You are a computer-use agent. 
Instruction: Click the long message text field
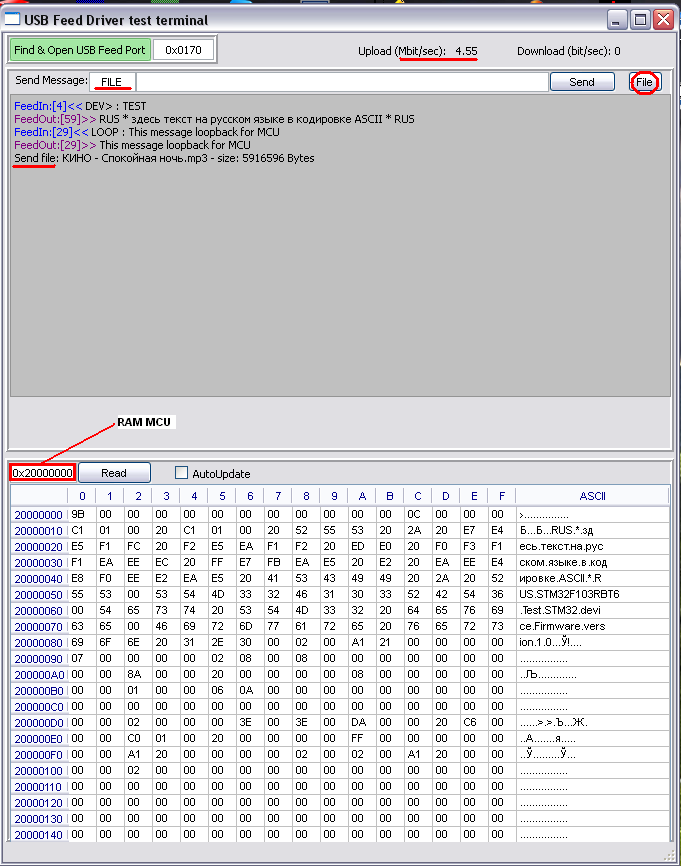[342, 82]
